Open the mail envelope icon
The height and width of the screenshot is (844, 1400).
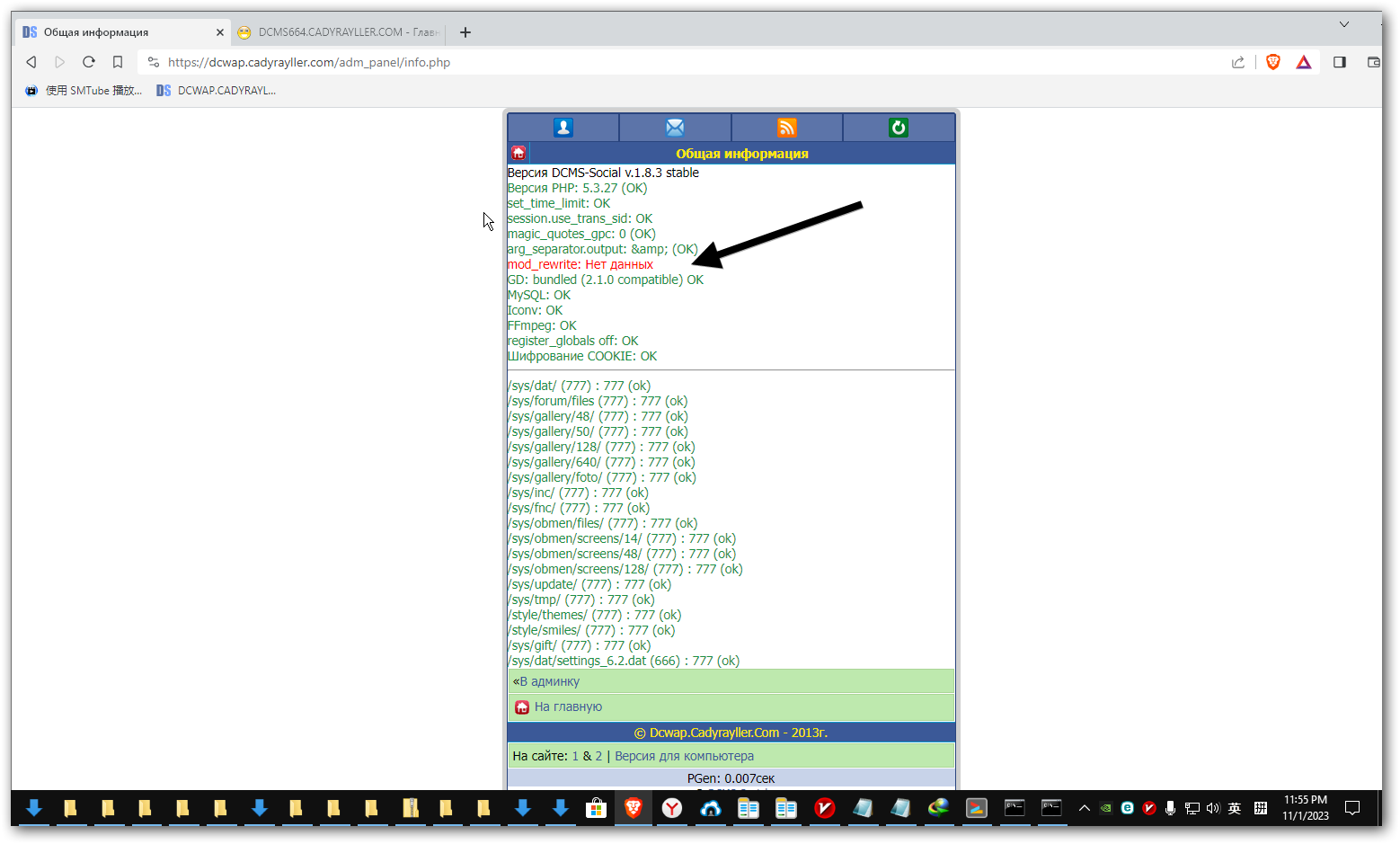(x=675, y=128)
